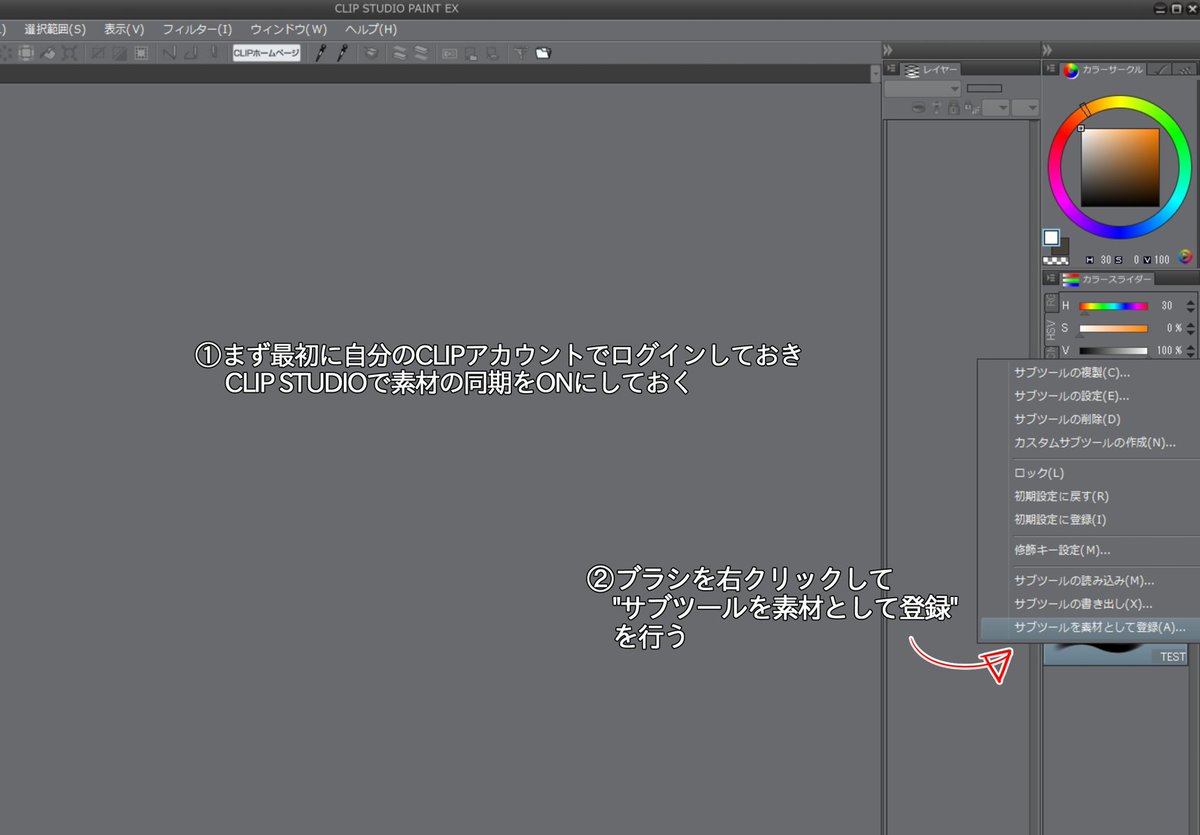Open the layer blending mode dropdown

click(x=922, y=88)
